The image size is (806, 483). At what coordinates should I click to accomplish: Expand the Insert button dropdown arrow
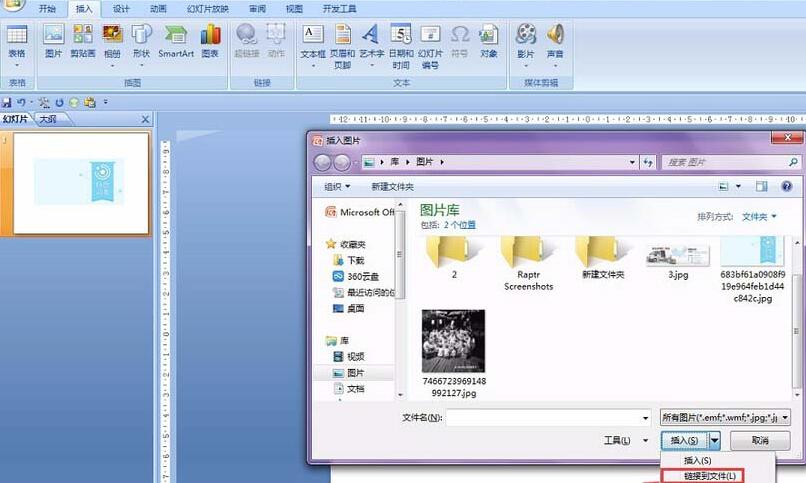pyautogui.click(x=716, y=440)
